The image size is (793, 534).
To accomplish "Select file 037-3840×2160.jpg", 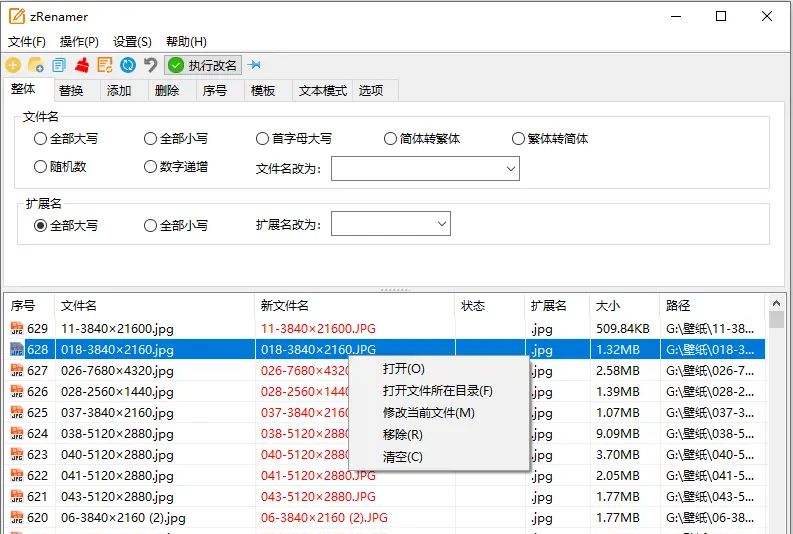I will [117, 413].
